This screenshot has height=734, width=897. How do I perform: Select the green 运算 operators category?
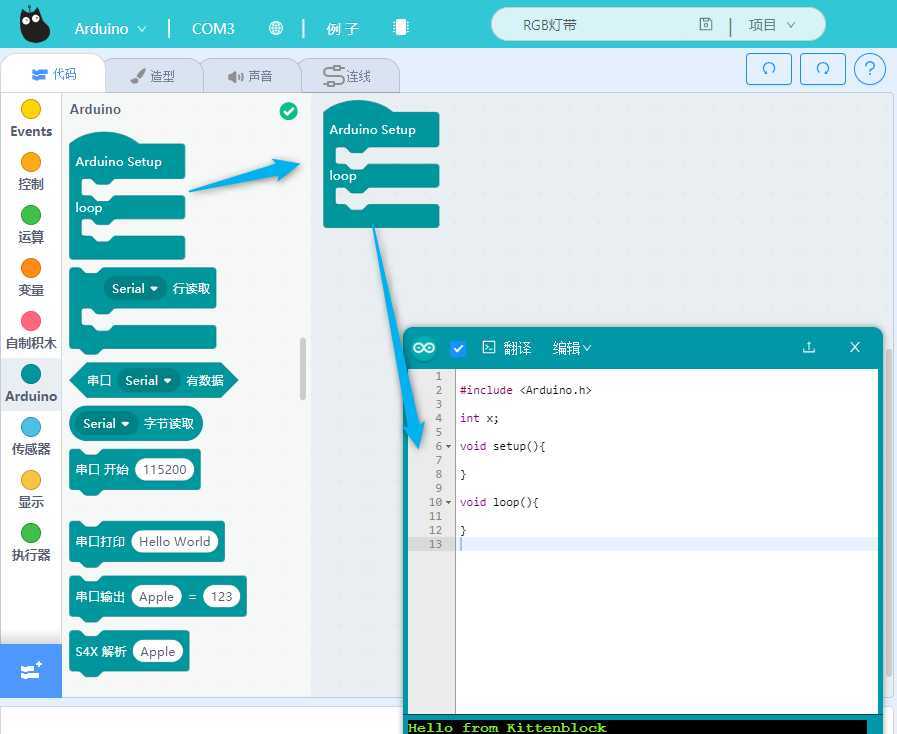tap(31, 225)
